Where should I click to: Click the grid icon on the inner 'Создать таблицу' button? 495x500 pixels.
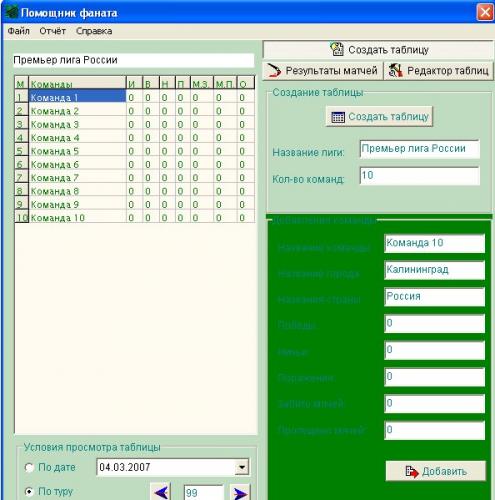tap(338, 117)
